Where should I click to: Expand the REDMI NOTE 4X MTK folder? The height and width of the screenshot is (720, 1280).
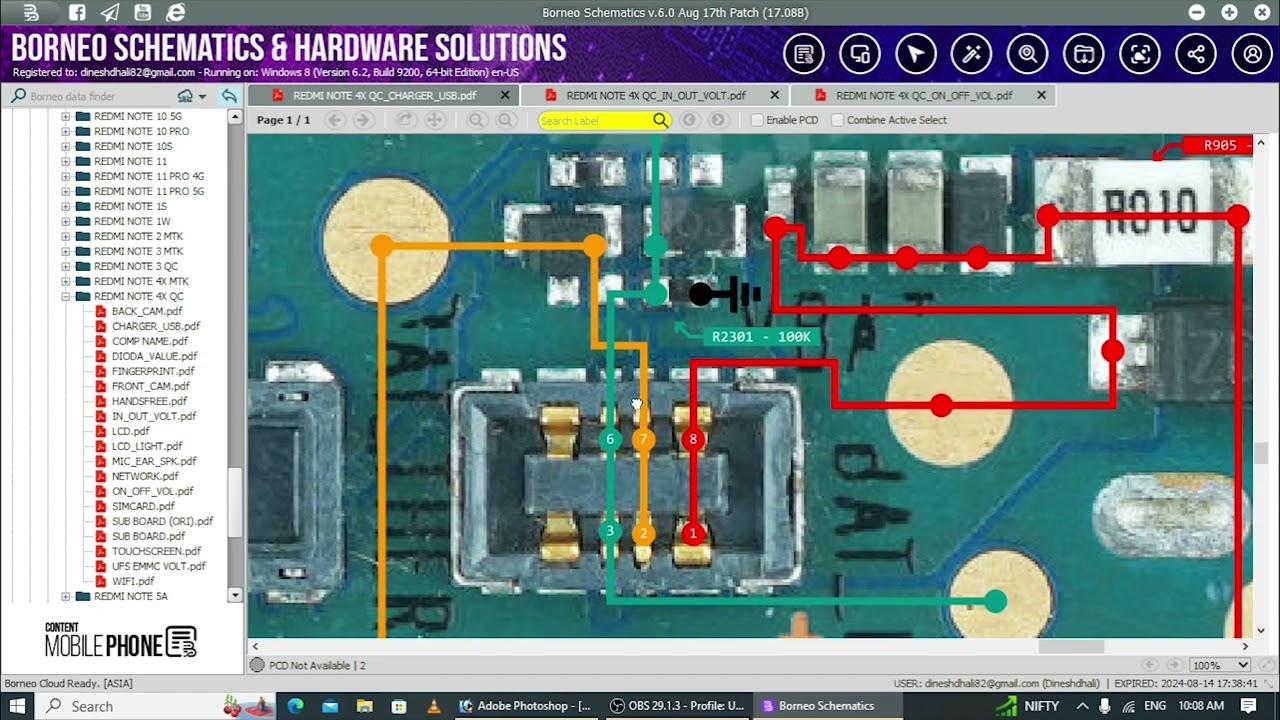66,281
